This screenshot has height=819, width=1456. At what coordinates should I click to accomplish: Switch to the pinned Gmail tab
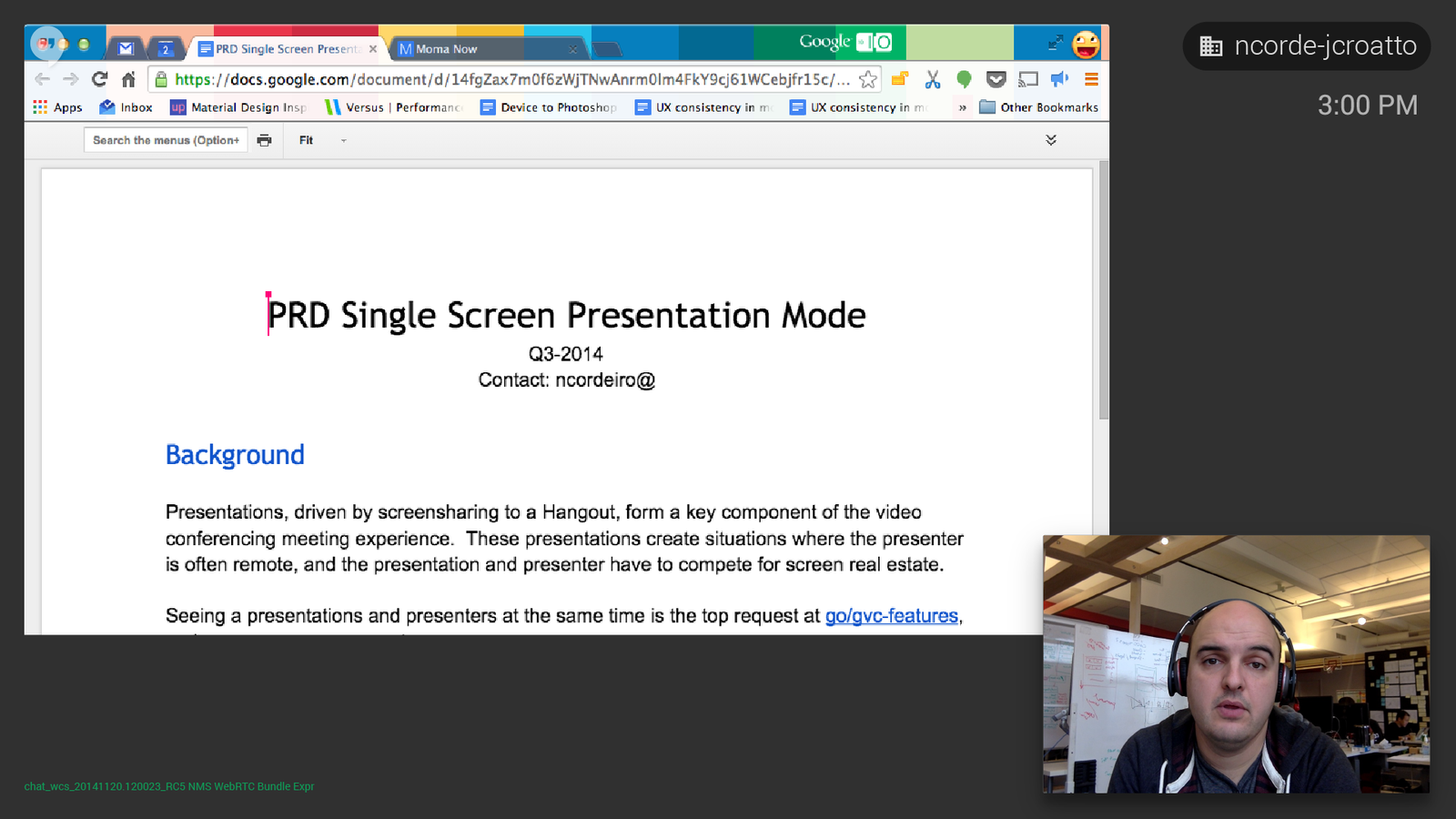click(x=126, y=49)
